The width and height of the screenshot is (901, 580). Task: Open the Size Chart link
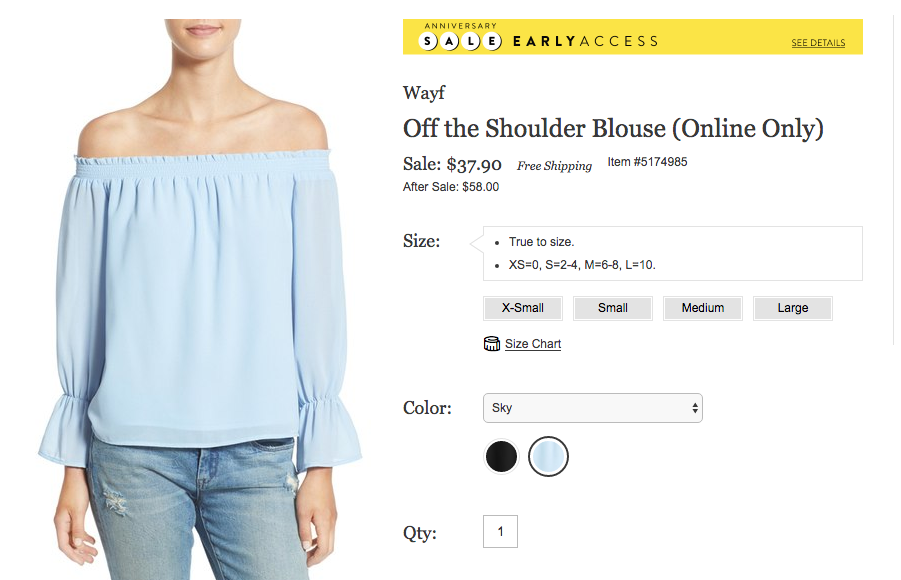(x=533, y=344)
